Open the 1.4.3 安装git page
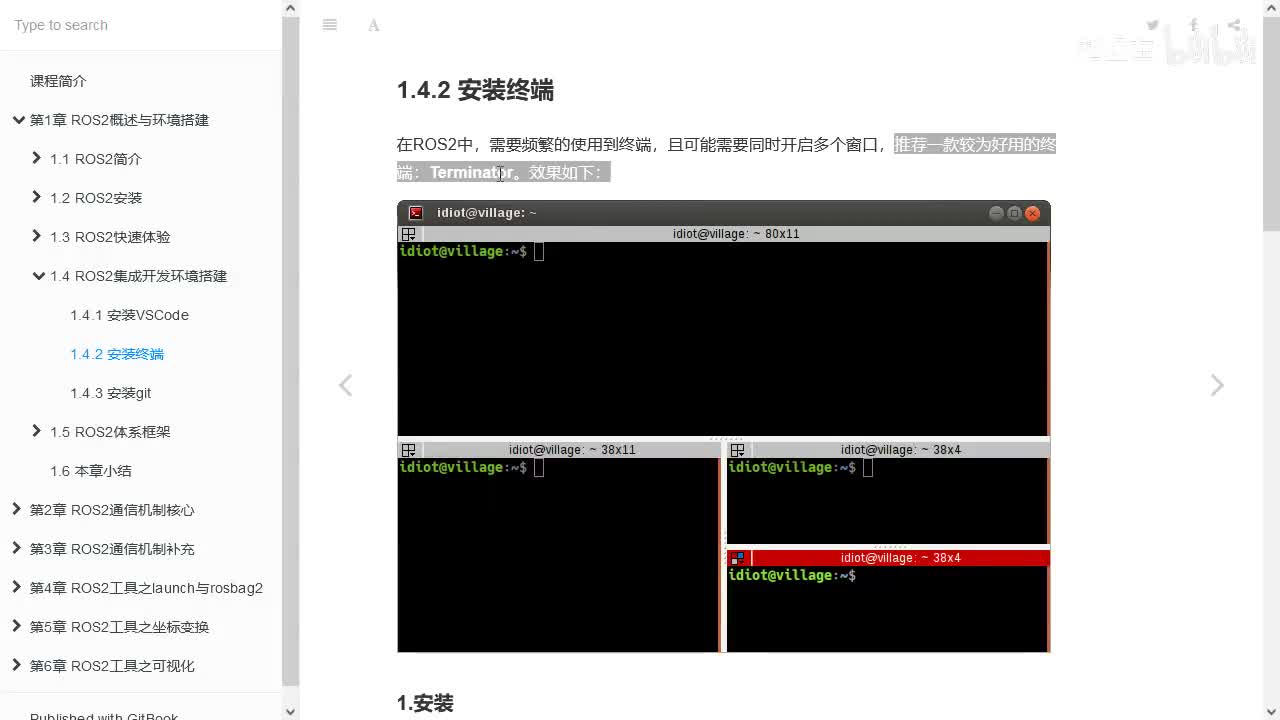The height and width of the screenshot is (720, 1280). tap(111, 393)
